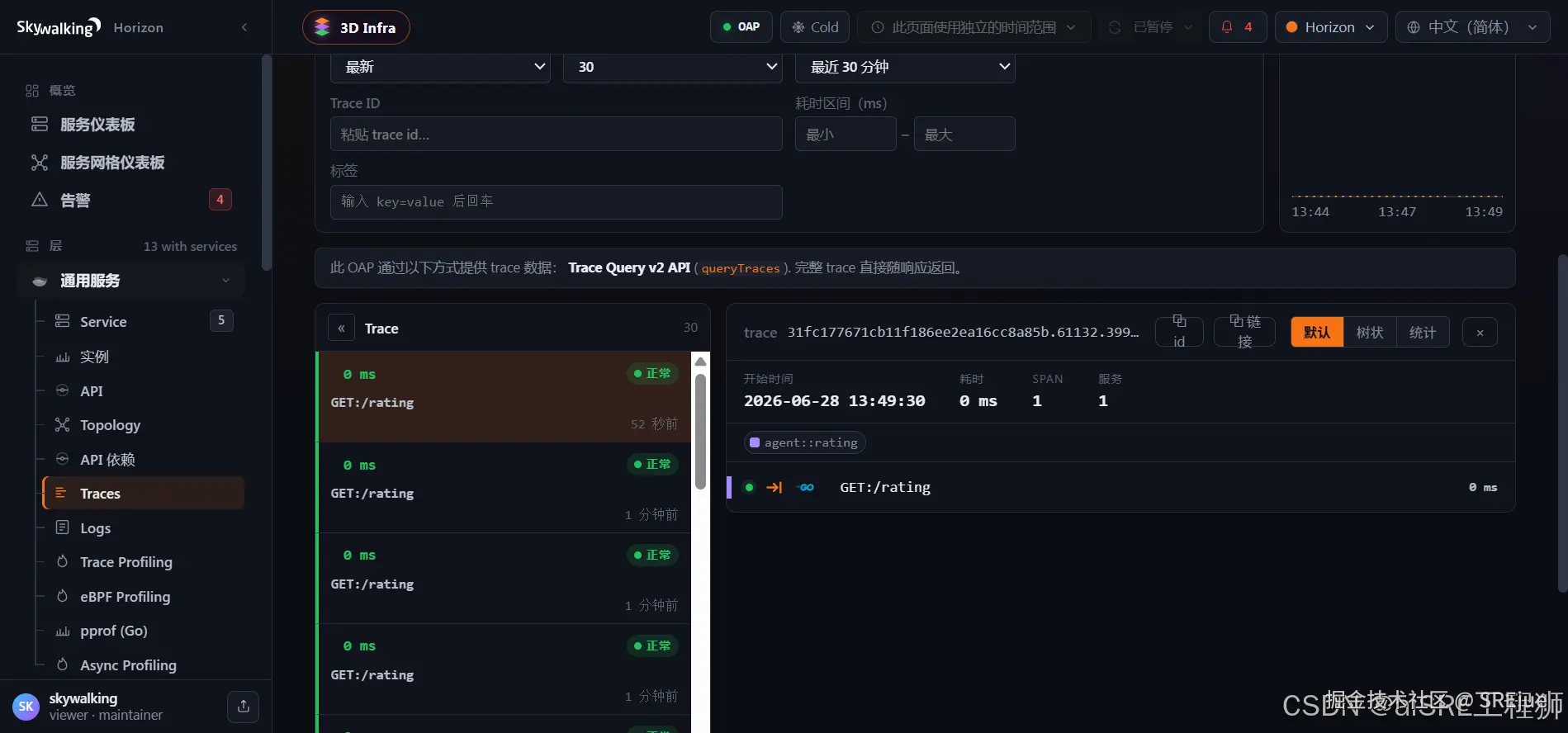Click the queryTraces API code link
The height and width of the screenshot is (733, 1568).
point(741,268)
